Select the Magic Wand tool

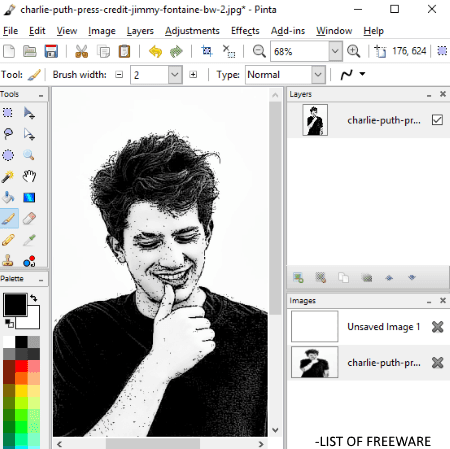click(x=8, y=176)
